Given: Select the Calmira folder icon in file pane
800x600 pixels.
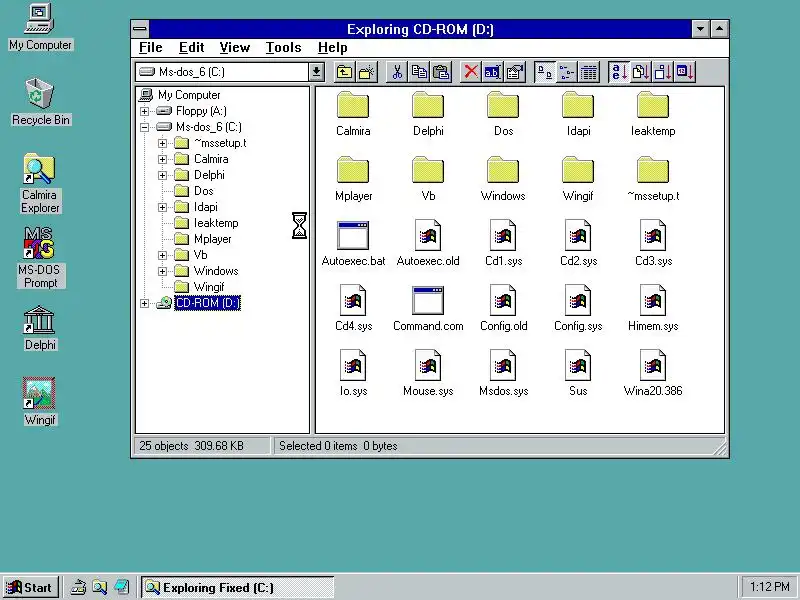Looking at the screenshot, I should (x=353, y=106).
